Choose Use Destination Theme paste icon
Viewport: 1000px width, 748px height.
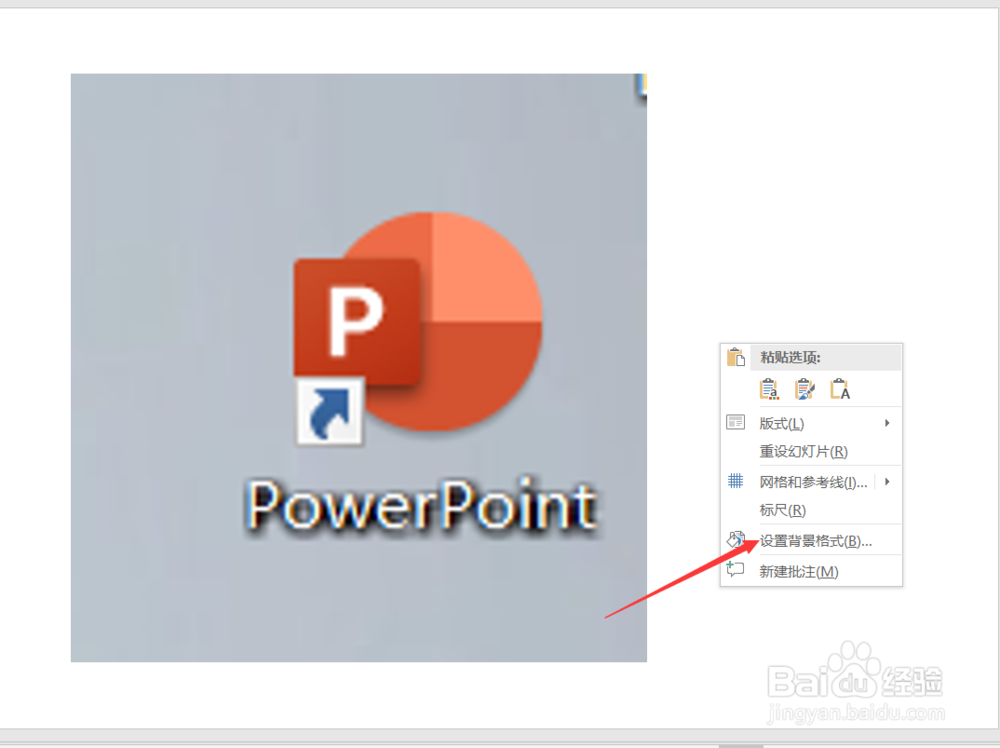coord(769,388)
